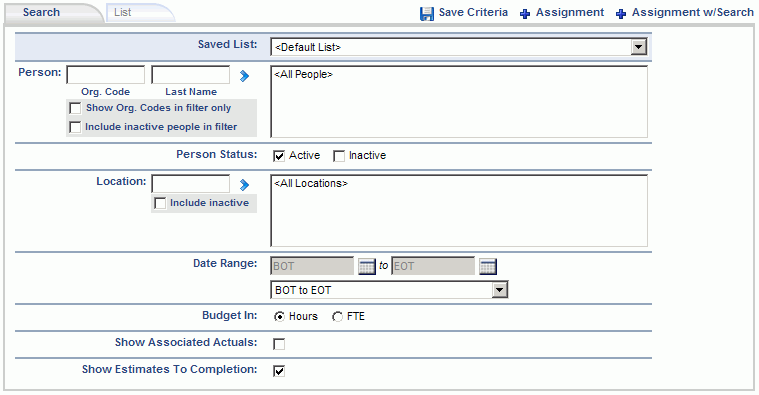Screen dimensions: 759x395
Task: Click the Save Criteria link
Action: [x=473, y=13]
